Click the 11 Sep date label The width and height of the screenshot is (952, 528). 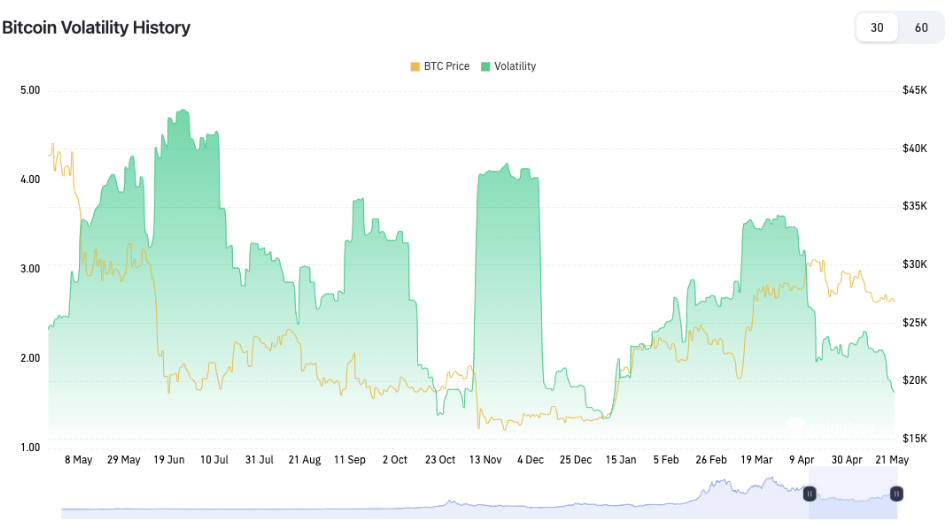[350, 459]
